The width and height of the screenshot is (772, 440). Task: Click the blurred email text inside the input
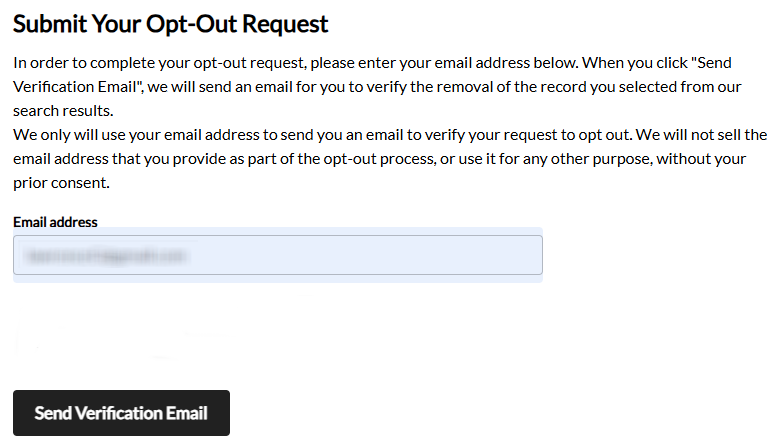point(108,256)
